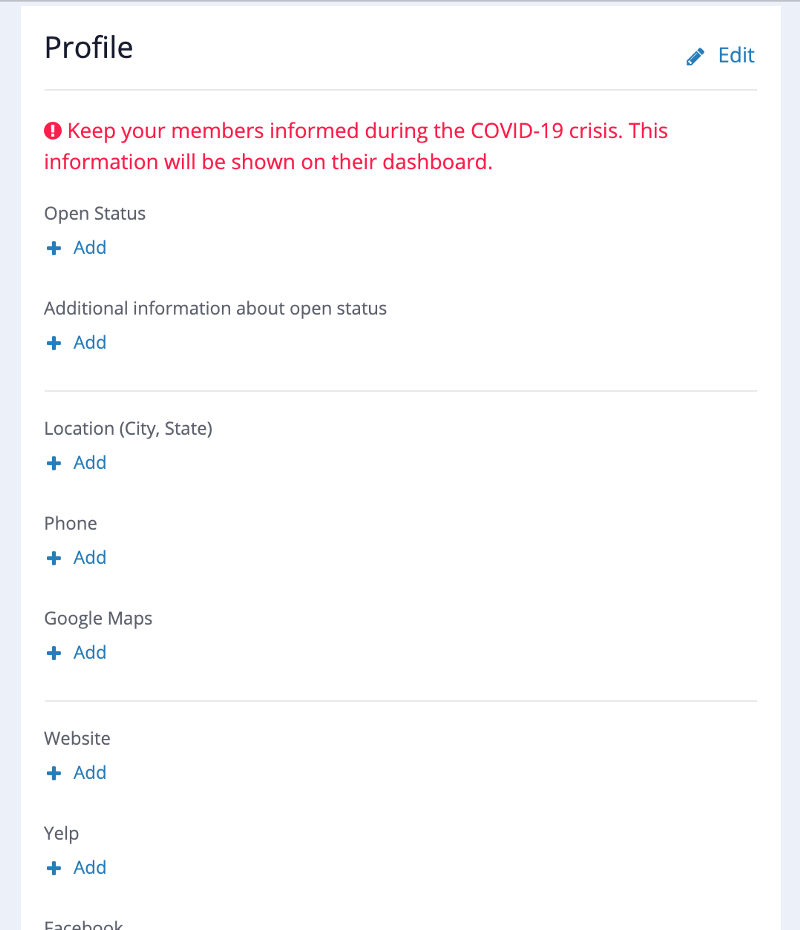Click the plus icon under Phone
Screen dimensions: 800x930
tap(54, 558)
